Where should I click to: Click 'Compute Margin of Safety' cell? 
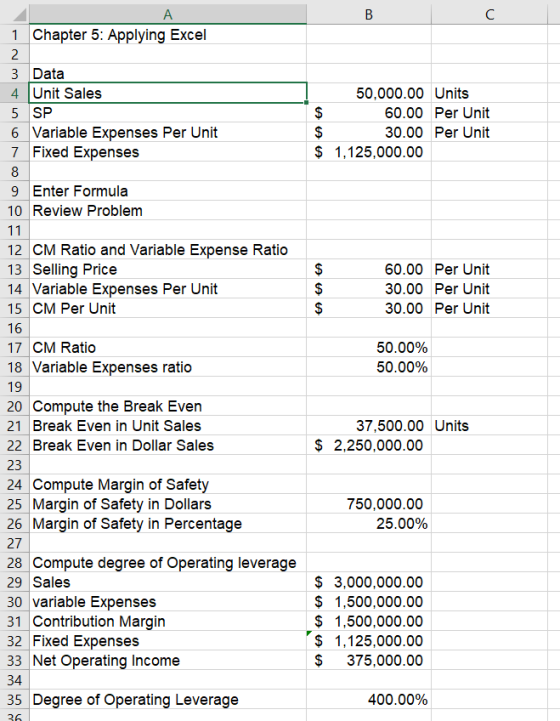click(168, 484)
